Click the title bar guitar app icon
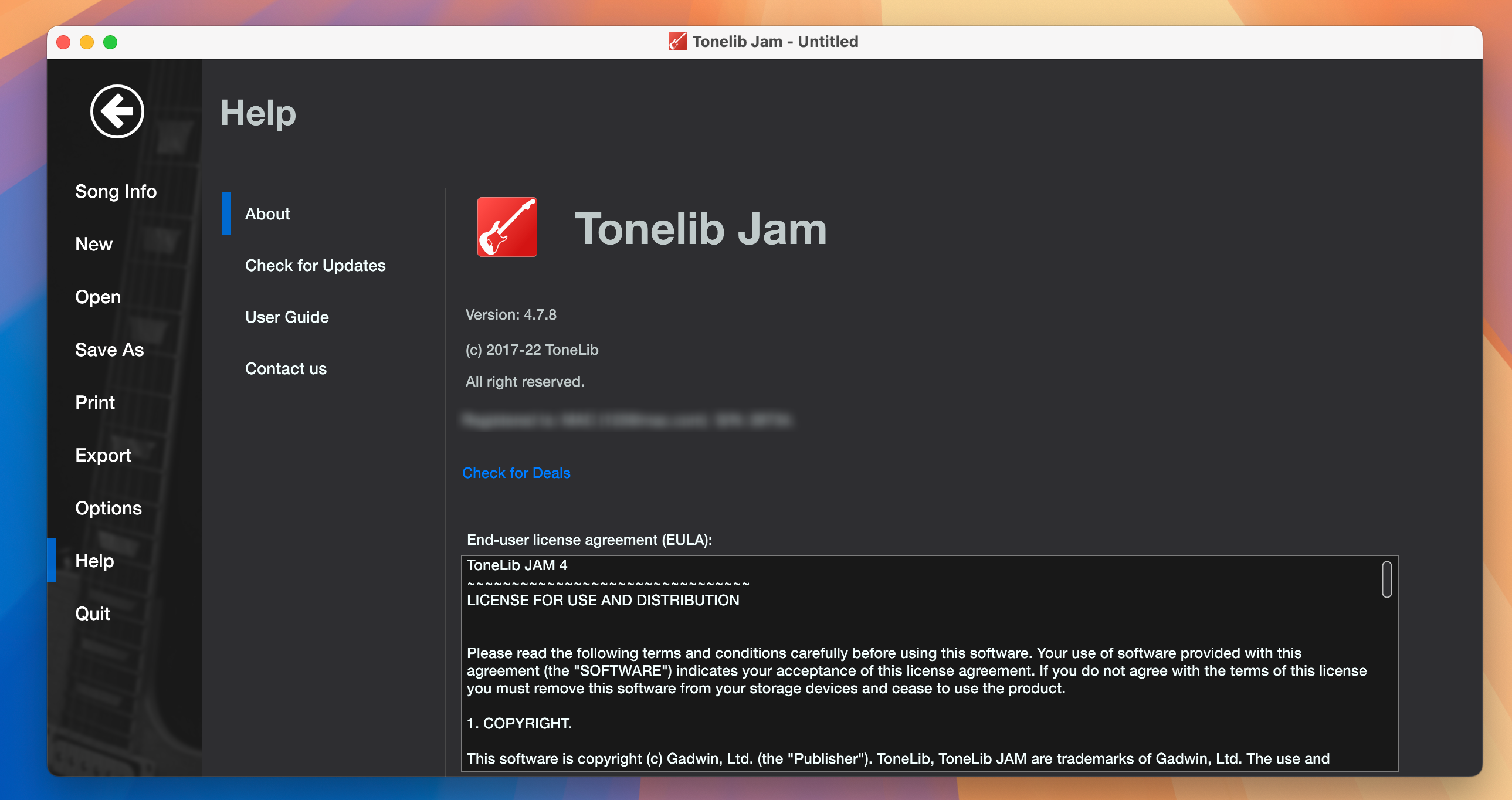Viewport: 1512px width, 800px height. 678,42
